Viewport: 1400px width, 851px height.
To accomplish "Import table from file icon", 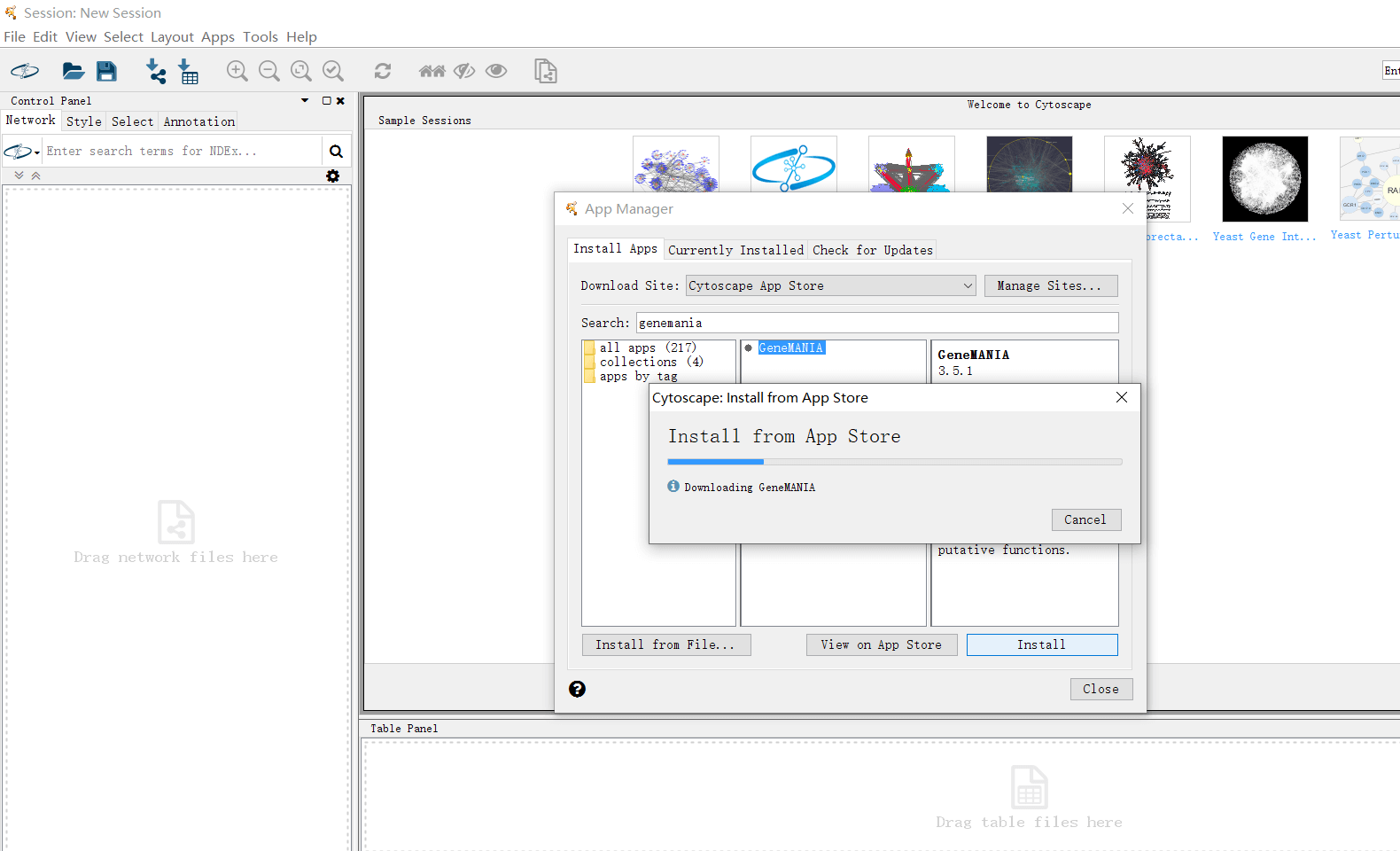I will coord(189,71).
